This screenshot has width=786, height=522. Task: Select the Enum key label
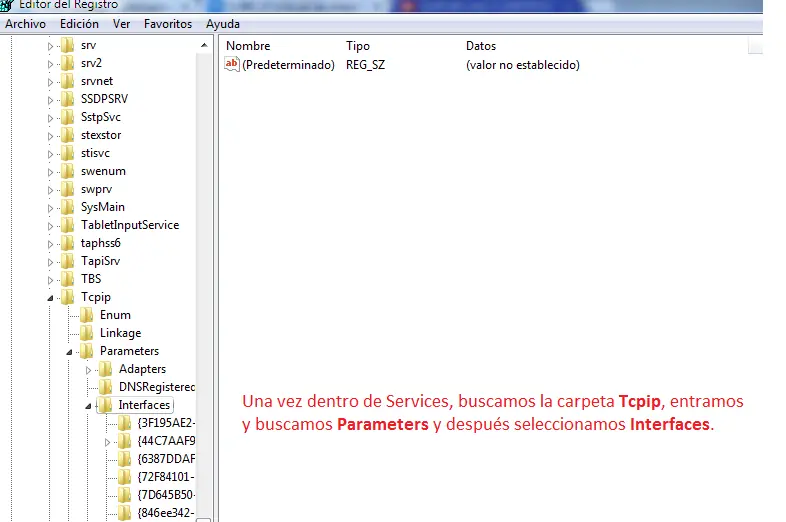[x=115, y=315]
